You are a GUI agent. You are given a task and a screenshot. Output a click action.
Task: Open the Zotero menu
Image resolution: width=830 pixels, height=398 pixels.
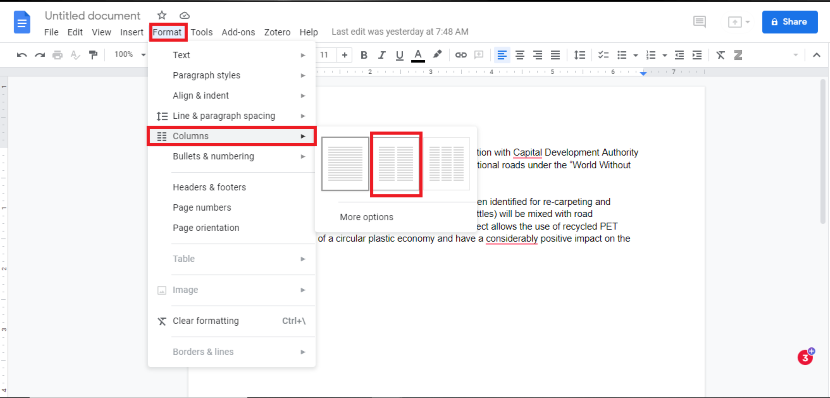point(277,32)
